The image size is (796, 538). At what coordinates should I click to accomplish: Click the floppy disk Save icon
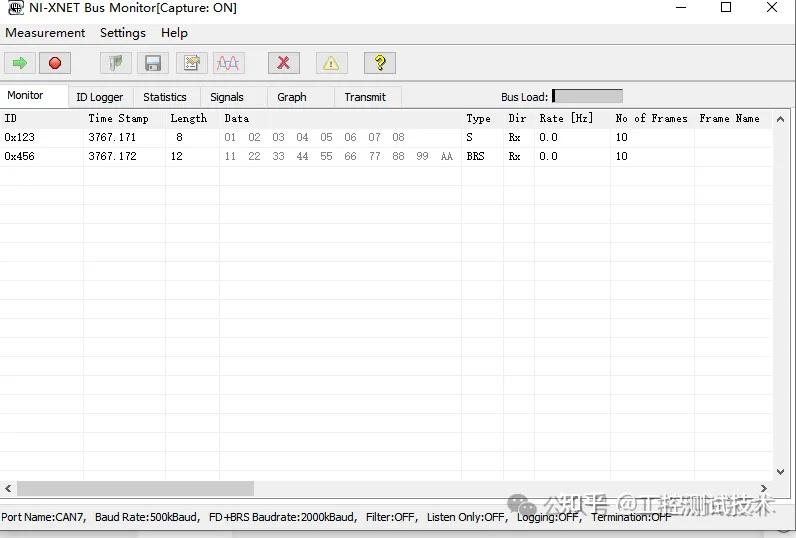153,63
